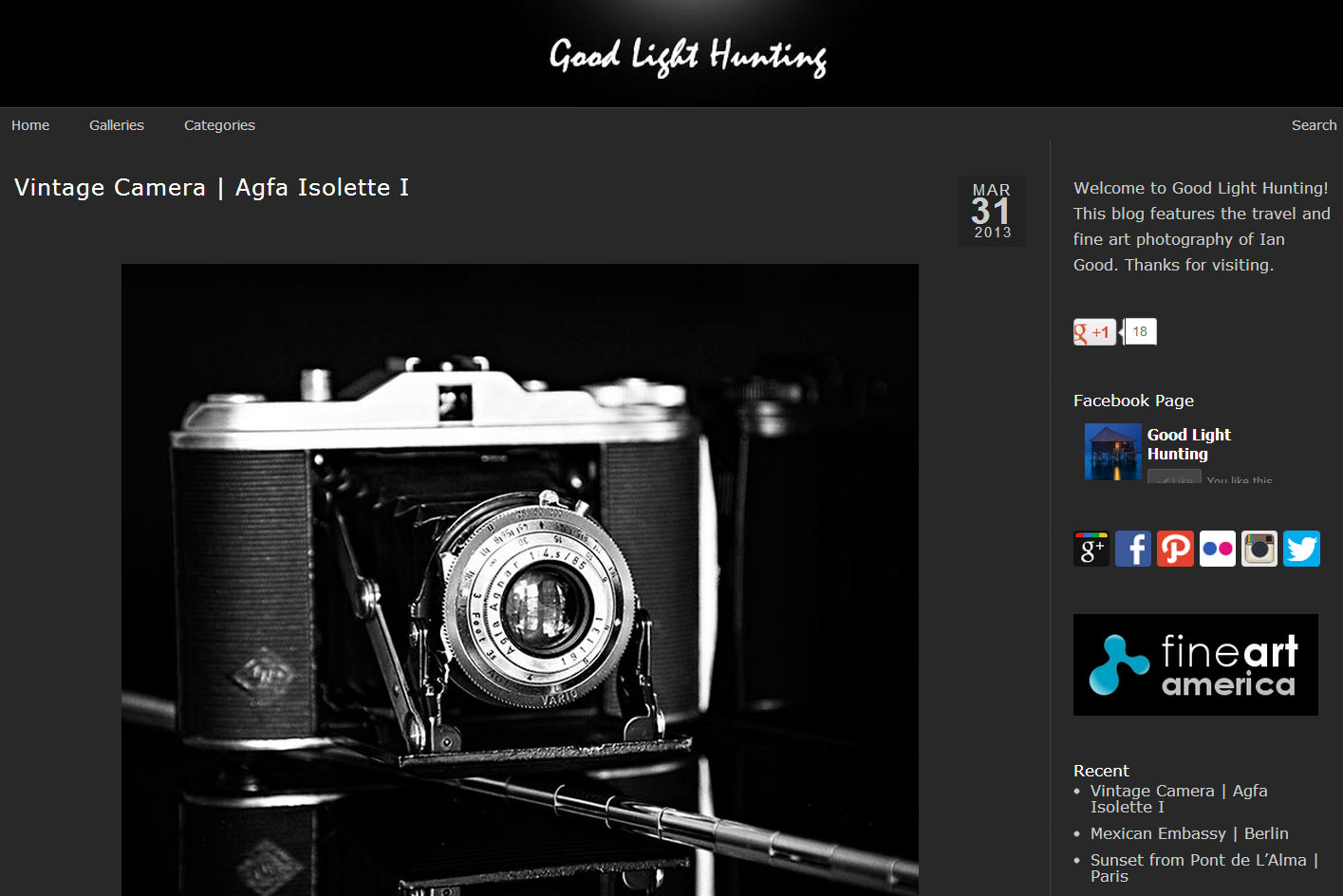The height and width of the screenshot is (896, 1343).
Task: Click the Good Light Hunting site logo
Action: [x=688, y=56]
